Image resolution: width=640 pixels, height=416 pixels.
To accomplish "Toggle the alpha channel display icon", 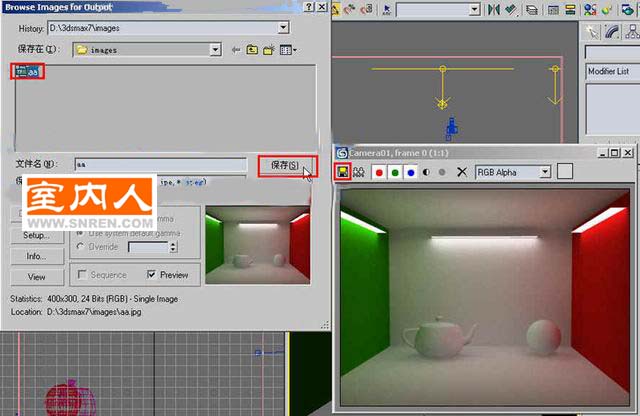I will pyautogui.click(x=426, y=172).
